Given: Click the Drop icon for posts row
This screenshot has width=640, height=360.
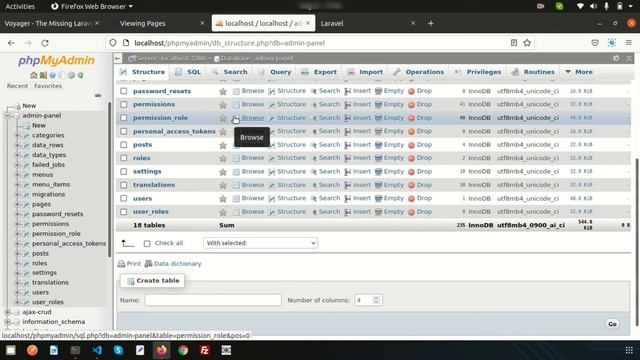Looking at the screenshot, I should point(411,145).
